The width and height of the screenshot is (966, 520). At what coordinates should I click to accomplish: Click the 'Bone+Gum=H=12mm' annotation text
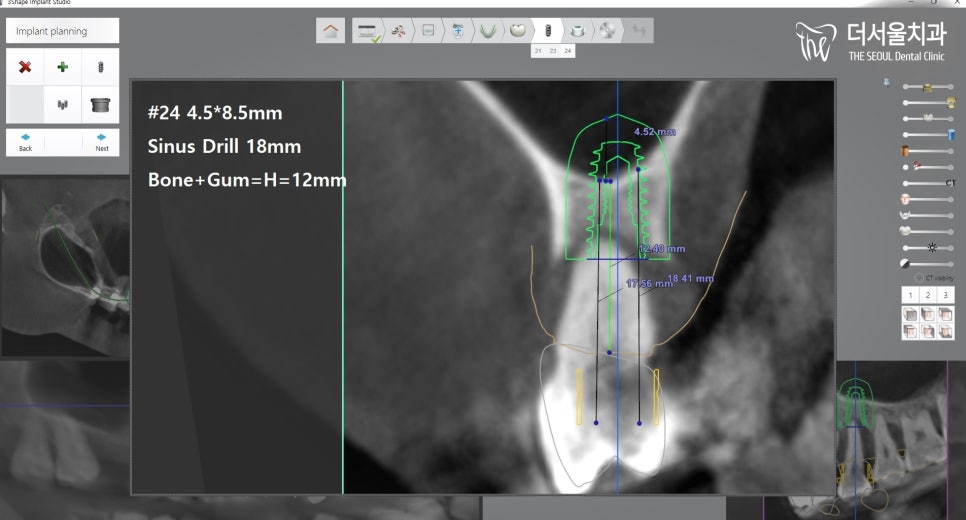[x=247, y=180]
